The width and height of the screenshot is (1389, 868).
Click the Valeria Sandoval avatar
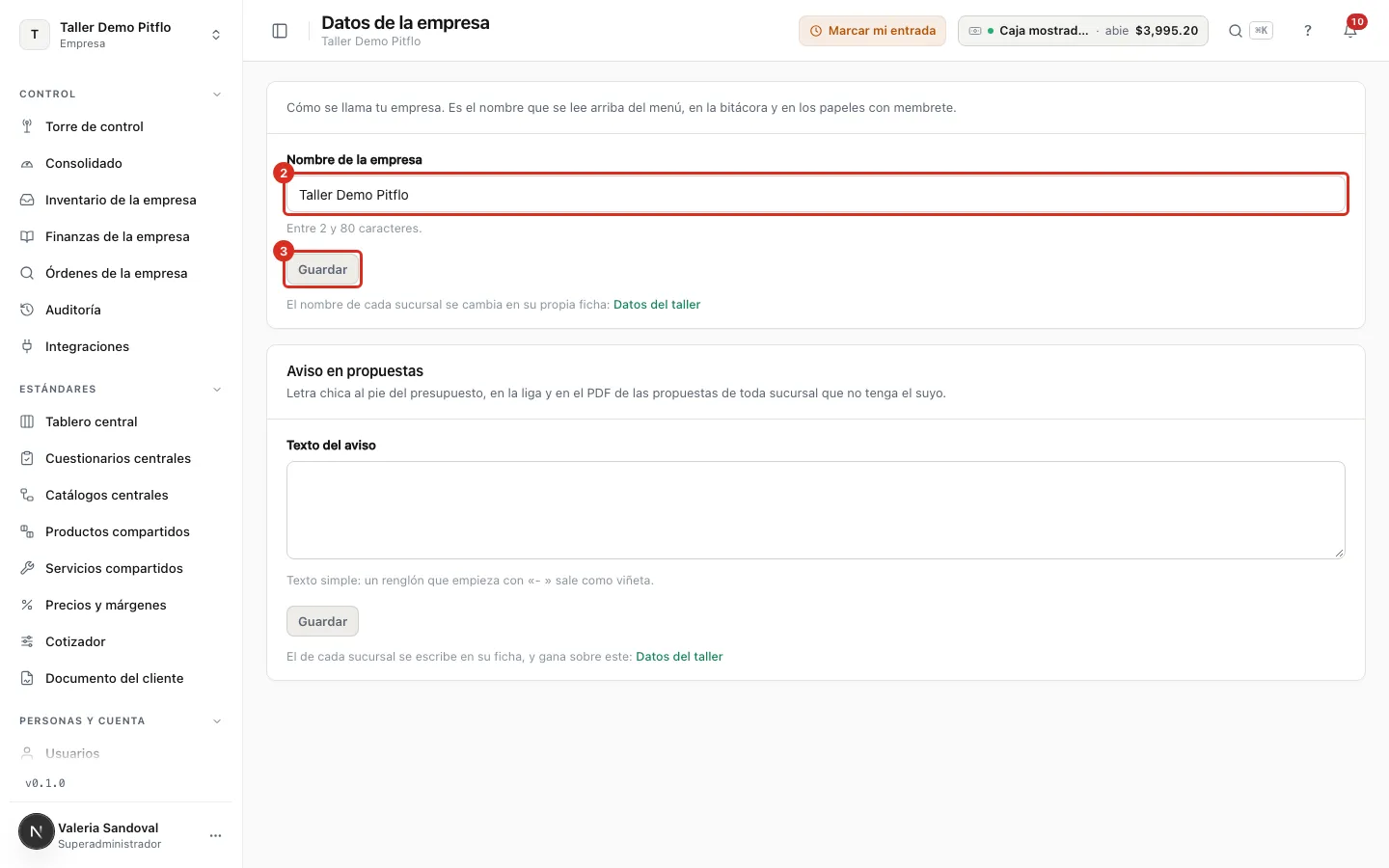coord(37,831)
